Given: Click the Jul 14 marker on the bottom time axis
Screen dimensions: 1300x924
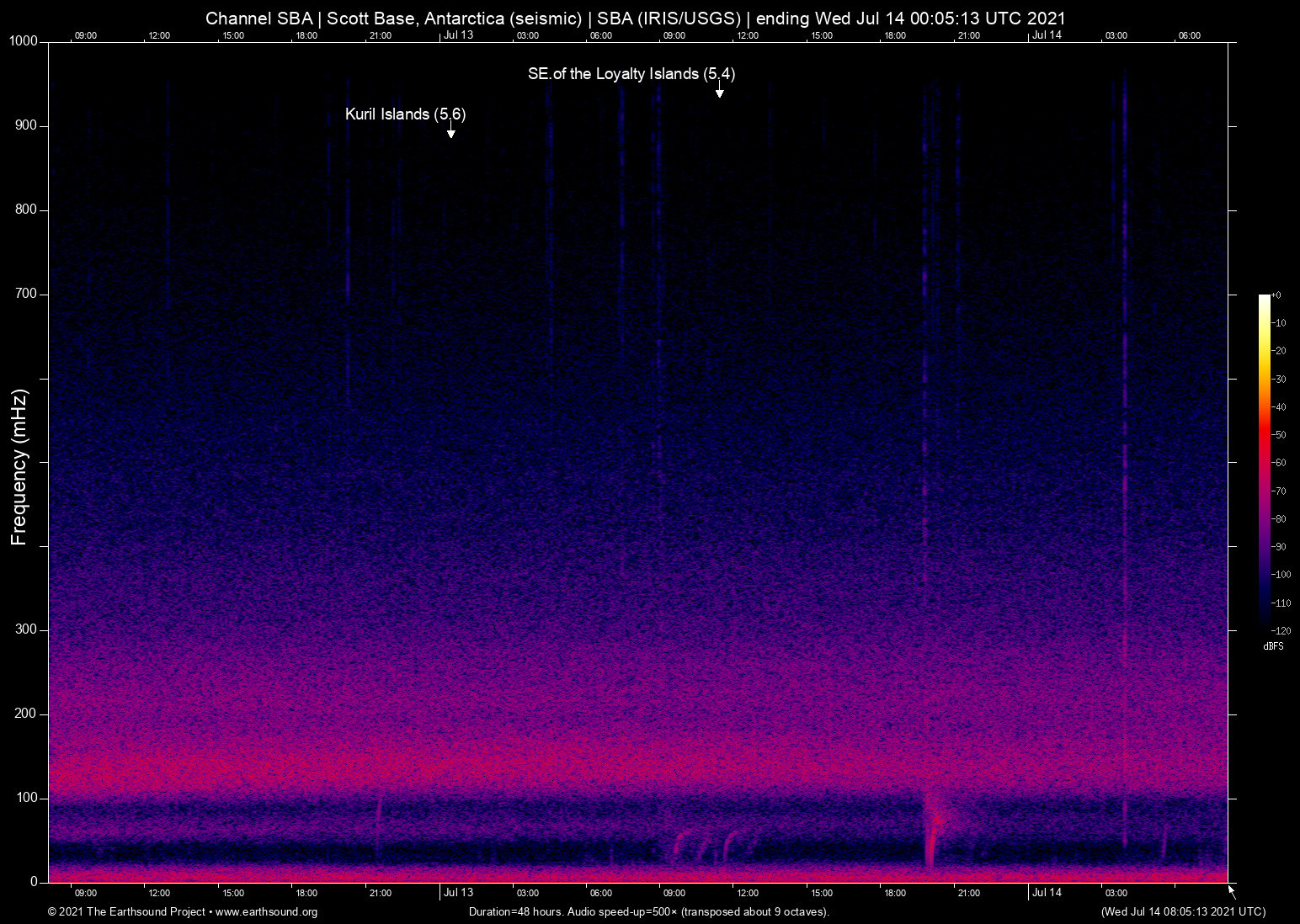Looking at the screenshot, I should 1047,892.
